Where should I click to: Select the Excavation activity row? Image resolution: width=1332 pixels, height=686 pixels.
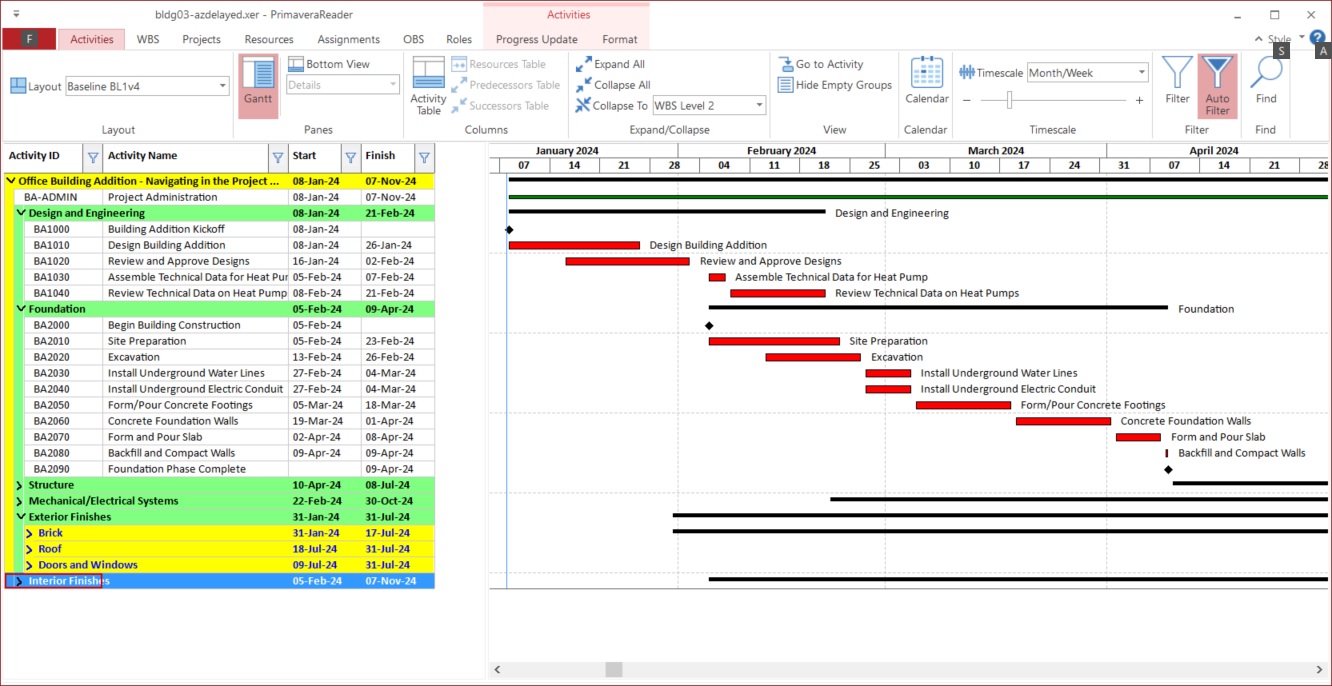(134, 357)
